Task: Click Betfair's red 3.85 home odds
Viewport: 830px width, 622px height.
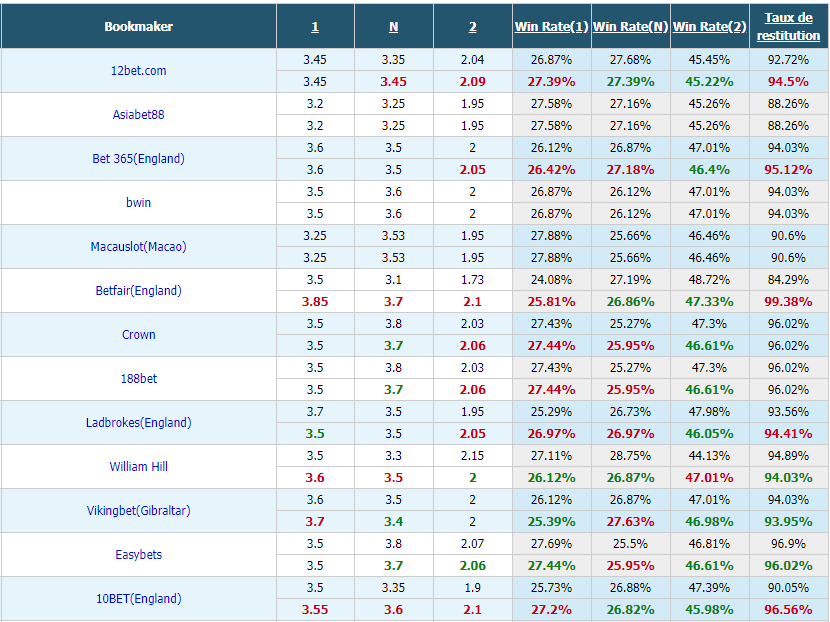Action: [315, 301]
